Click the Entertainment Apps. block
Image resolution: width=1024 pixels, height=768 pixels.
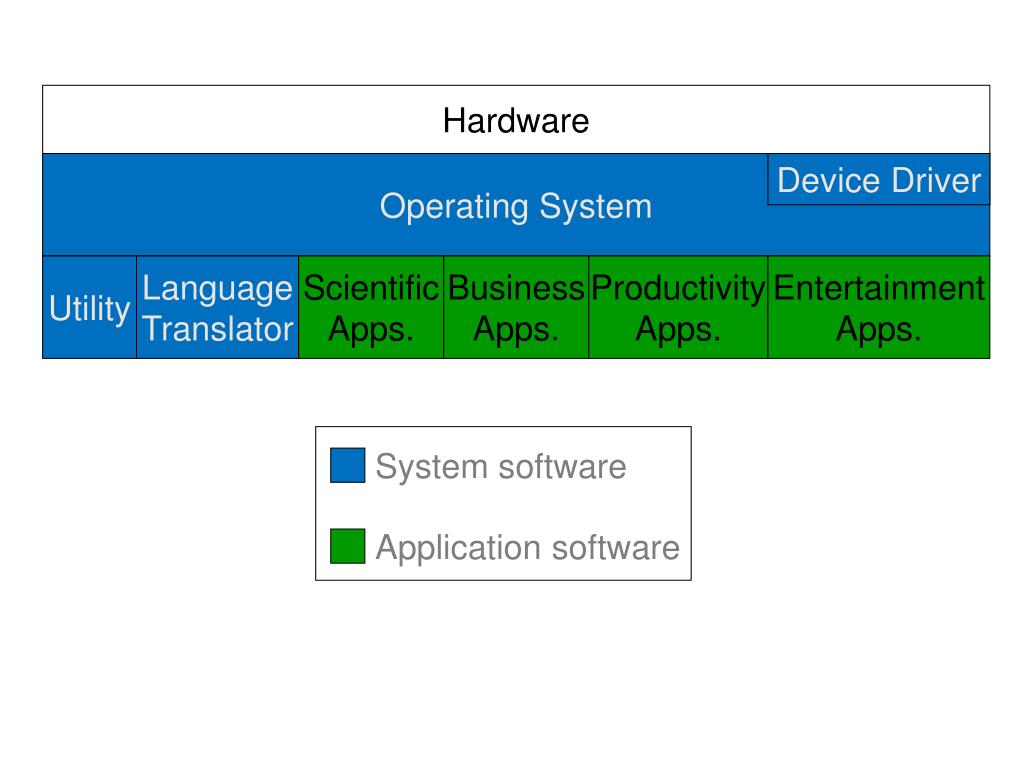(879, 307)
